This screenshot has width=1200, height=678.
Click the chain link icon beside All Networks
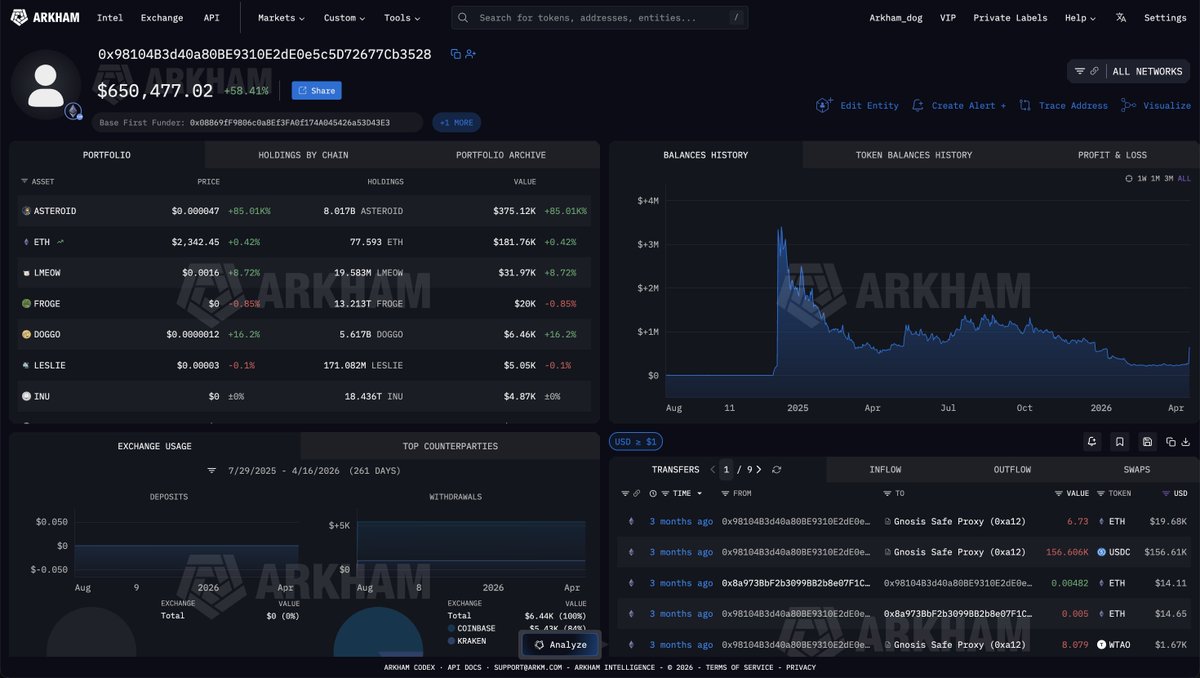1094,71
